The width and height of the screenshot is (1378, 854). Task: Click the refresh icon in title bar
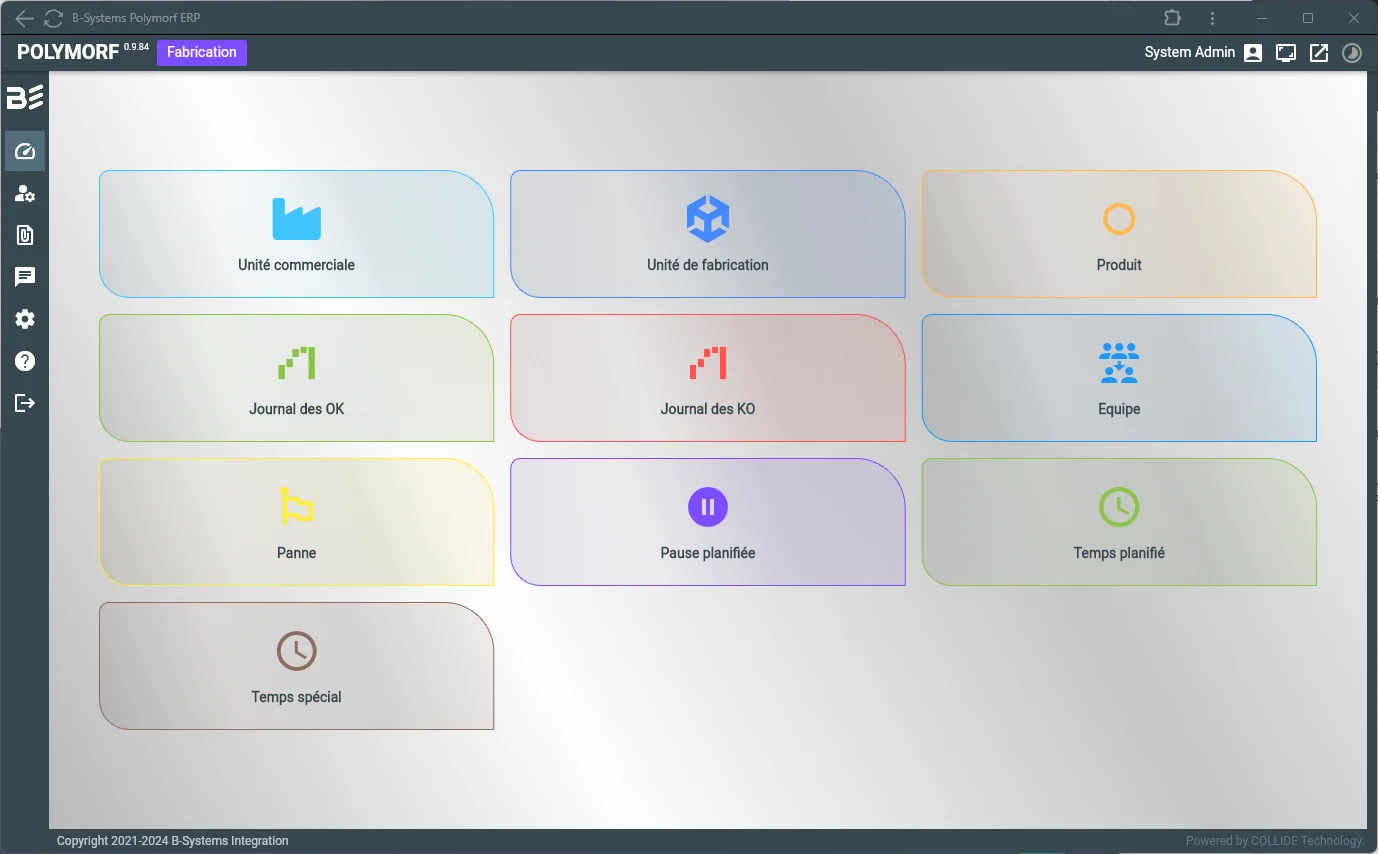pos(53,18)
